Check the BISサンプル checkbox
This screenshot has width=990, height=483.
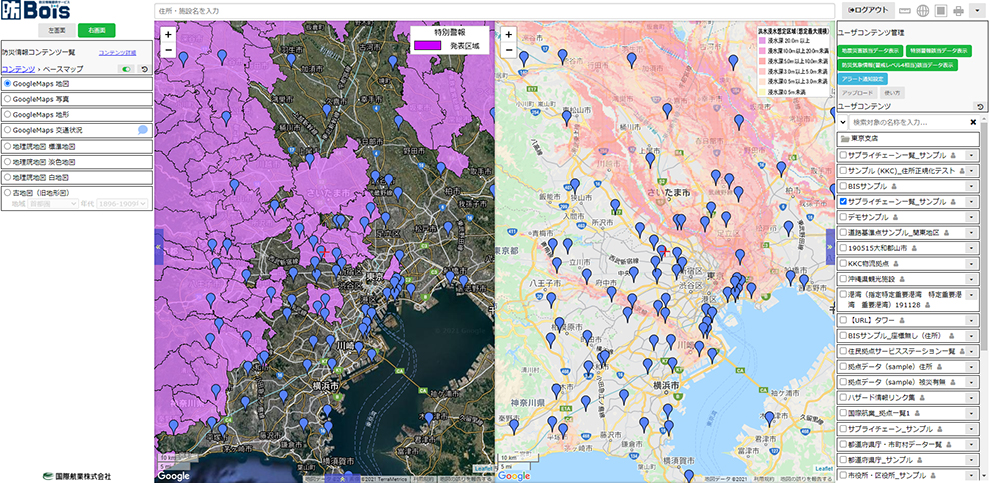(843, 187)
